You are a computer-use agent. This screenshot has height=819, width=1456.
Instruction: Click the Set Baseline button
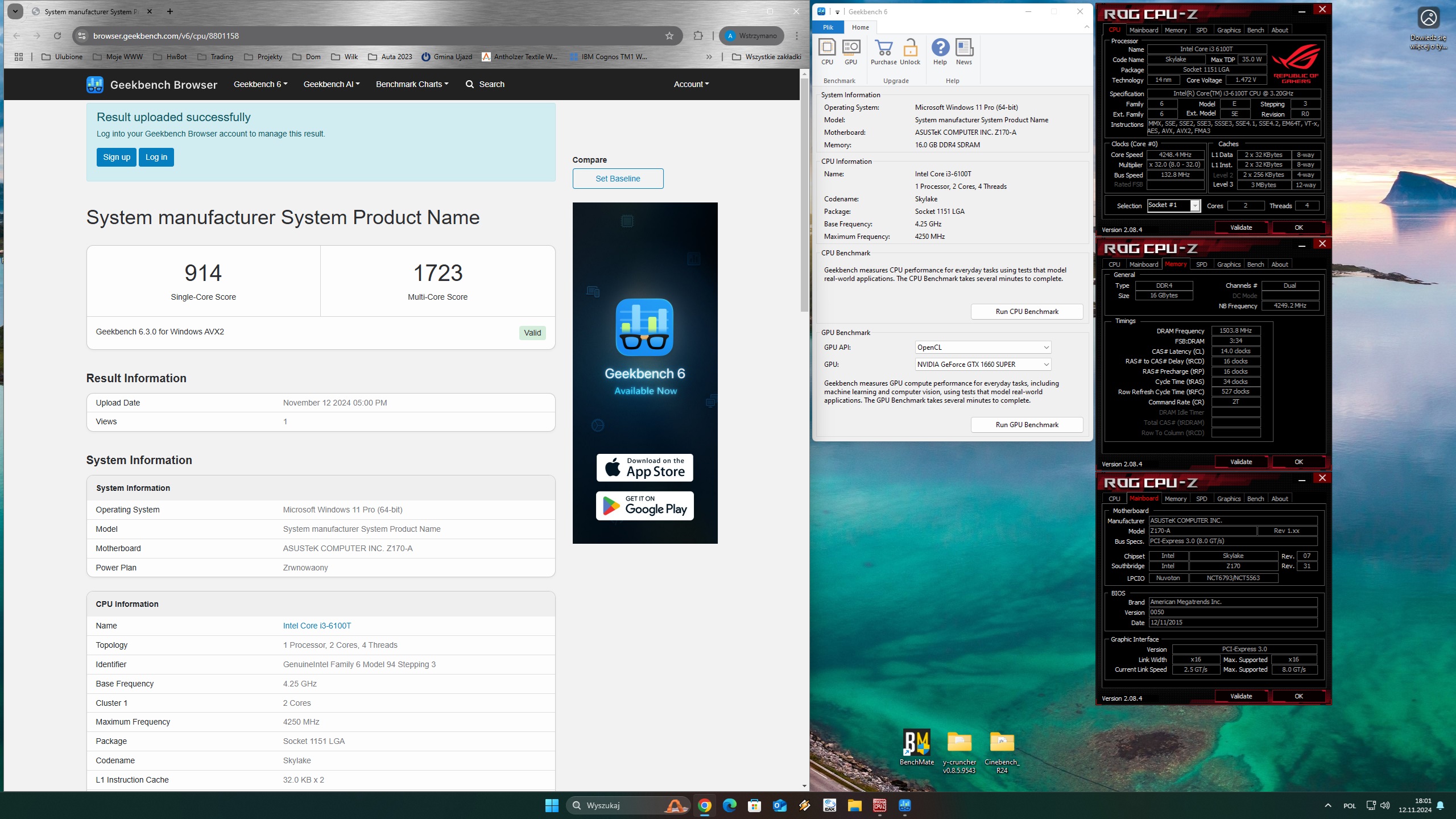coord(618,179)
